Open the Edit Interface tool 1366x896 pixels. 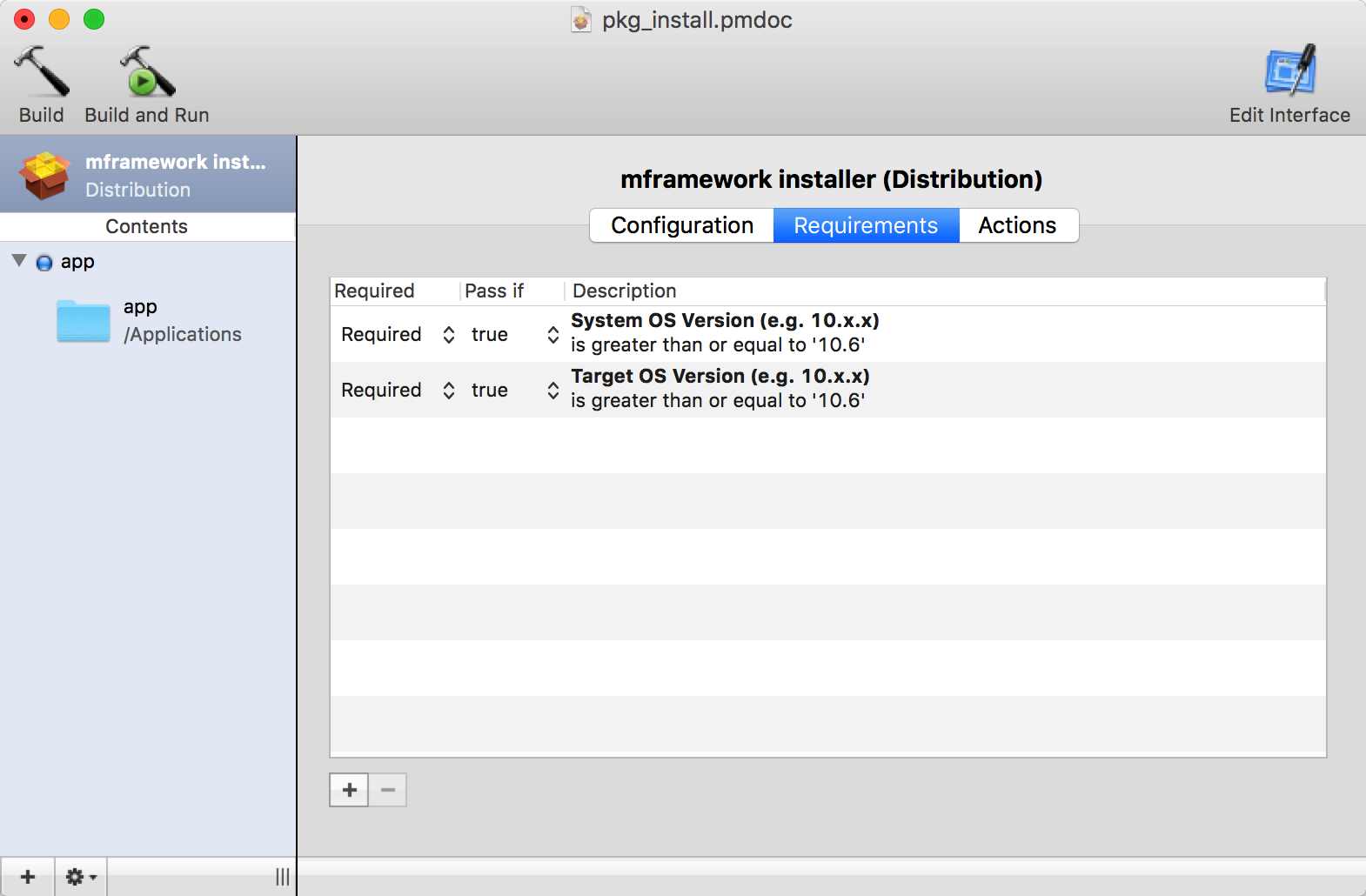1289,71
